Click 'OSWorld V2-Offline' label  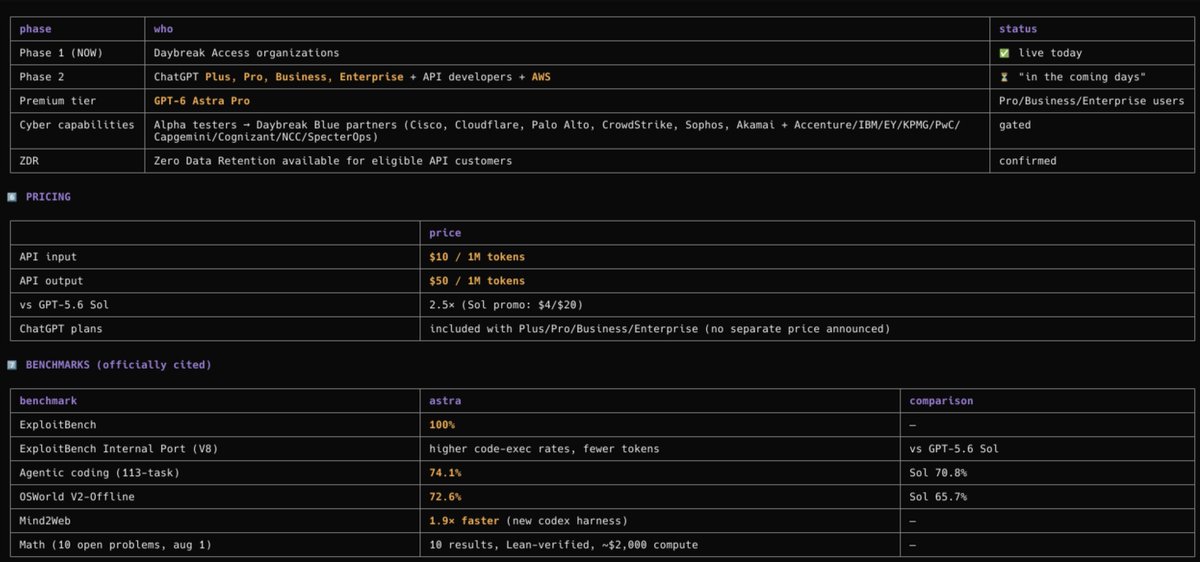click(x=76, y=497)
